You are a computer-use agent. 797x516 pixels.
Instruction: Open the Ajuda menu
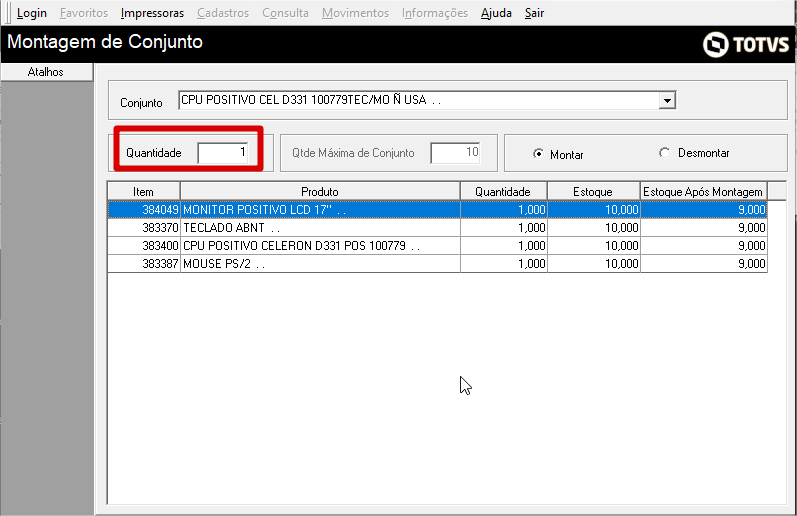496,13
